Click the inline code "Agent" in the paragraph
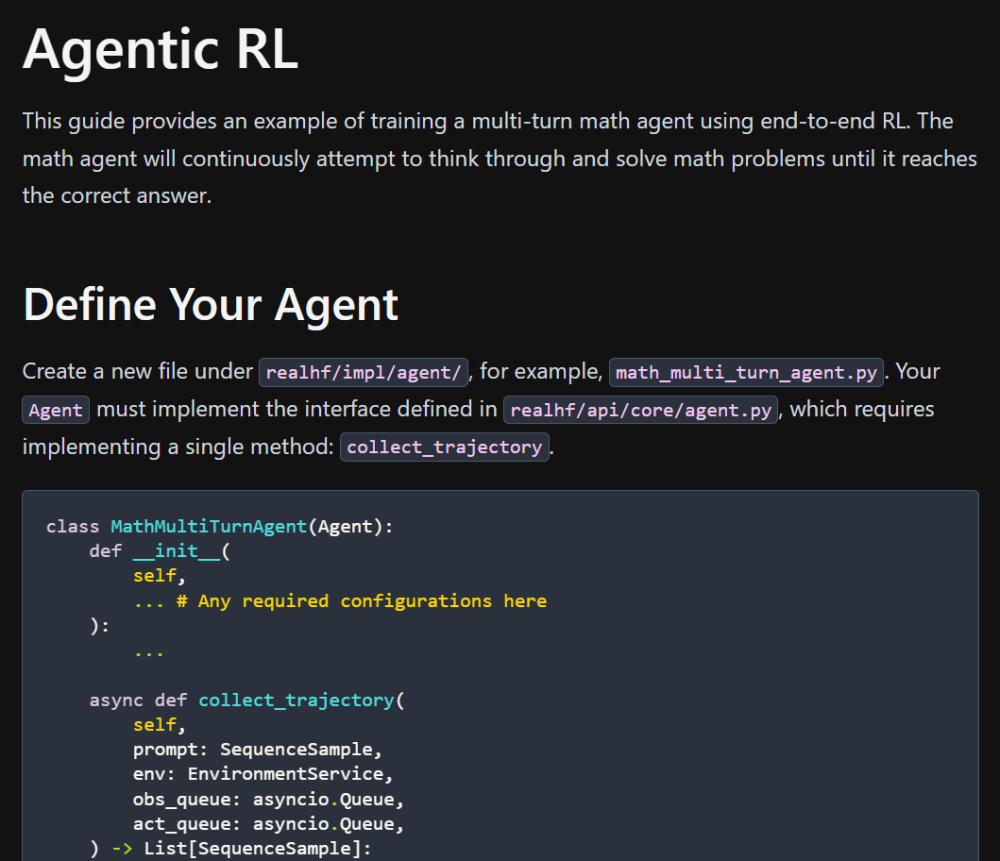The width and height of the screenshot is (1000, 861). click(55, 410)
